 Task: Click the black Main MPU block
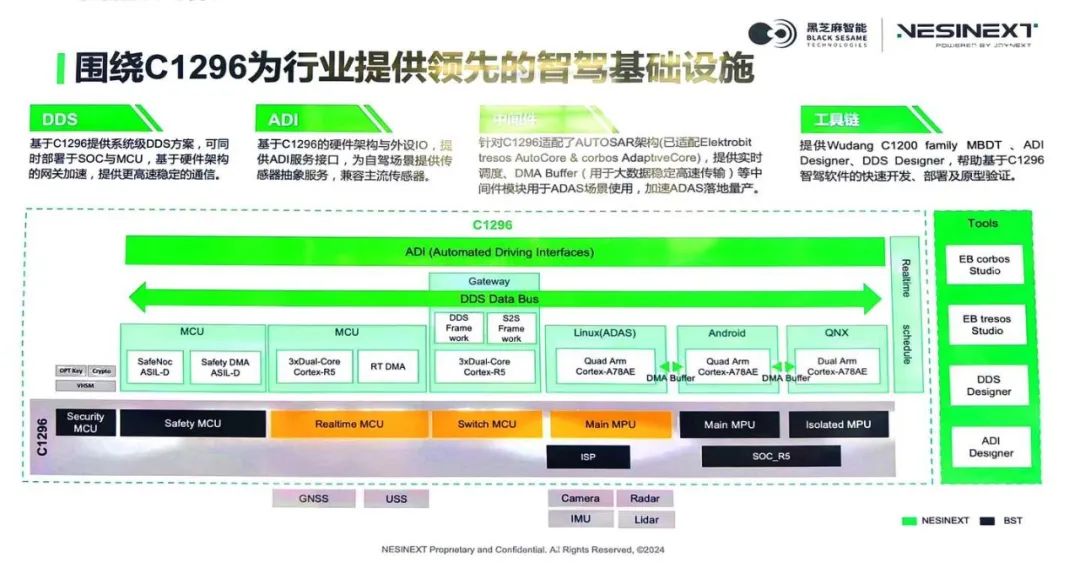(x=729, y=425)
